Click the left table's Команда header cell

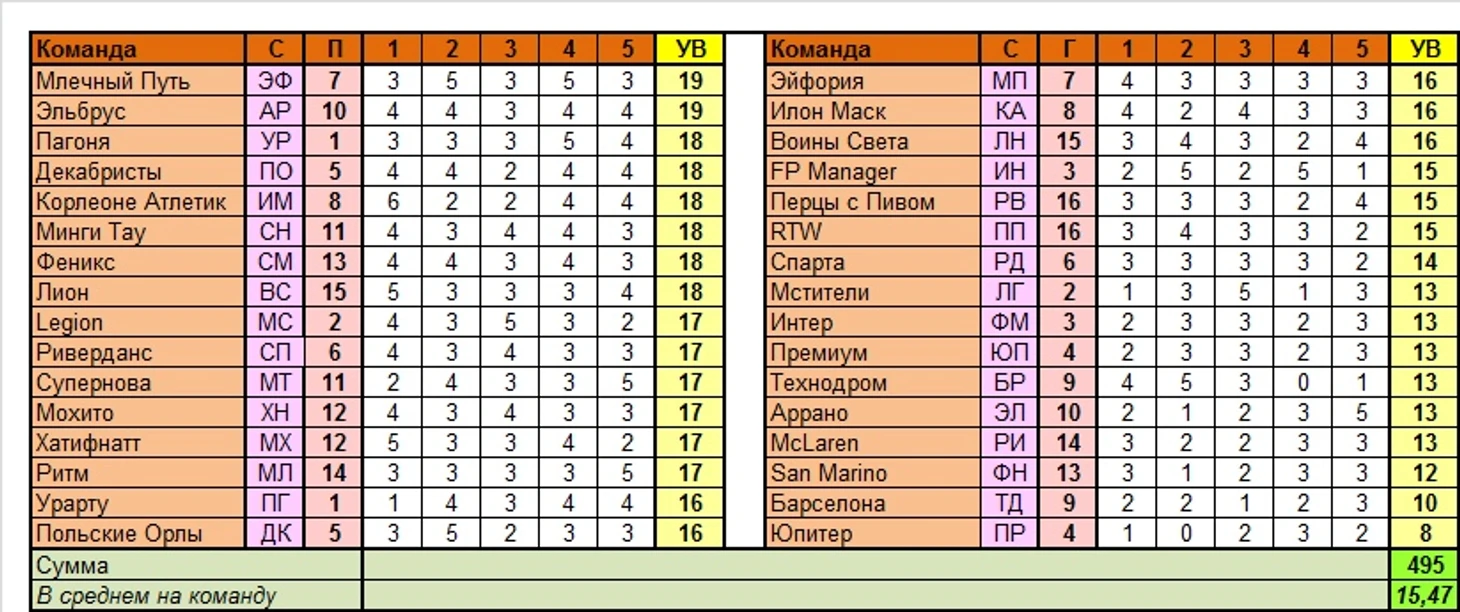pyautogui.click(x=138, y=49)
